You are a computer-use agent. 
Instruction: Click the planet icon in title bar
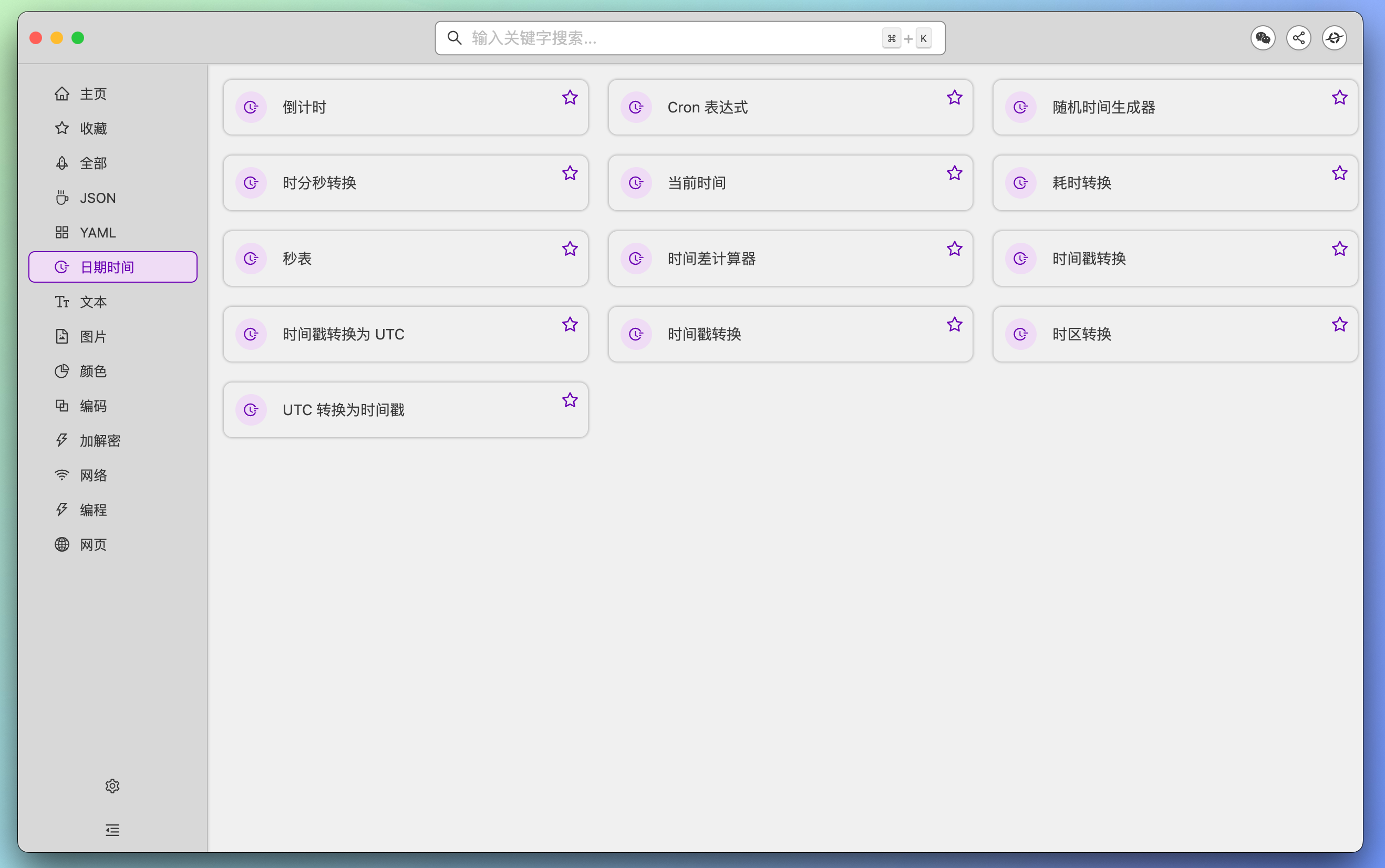(x=1334, y=38)
